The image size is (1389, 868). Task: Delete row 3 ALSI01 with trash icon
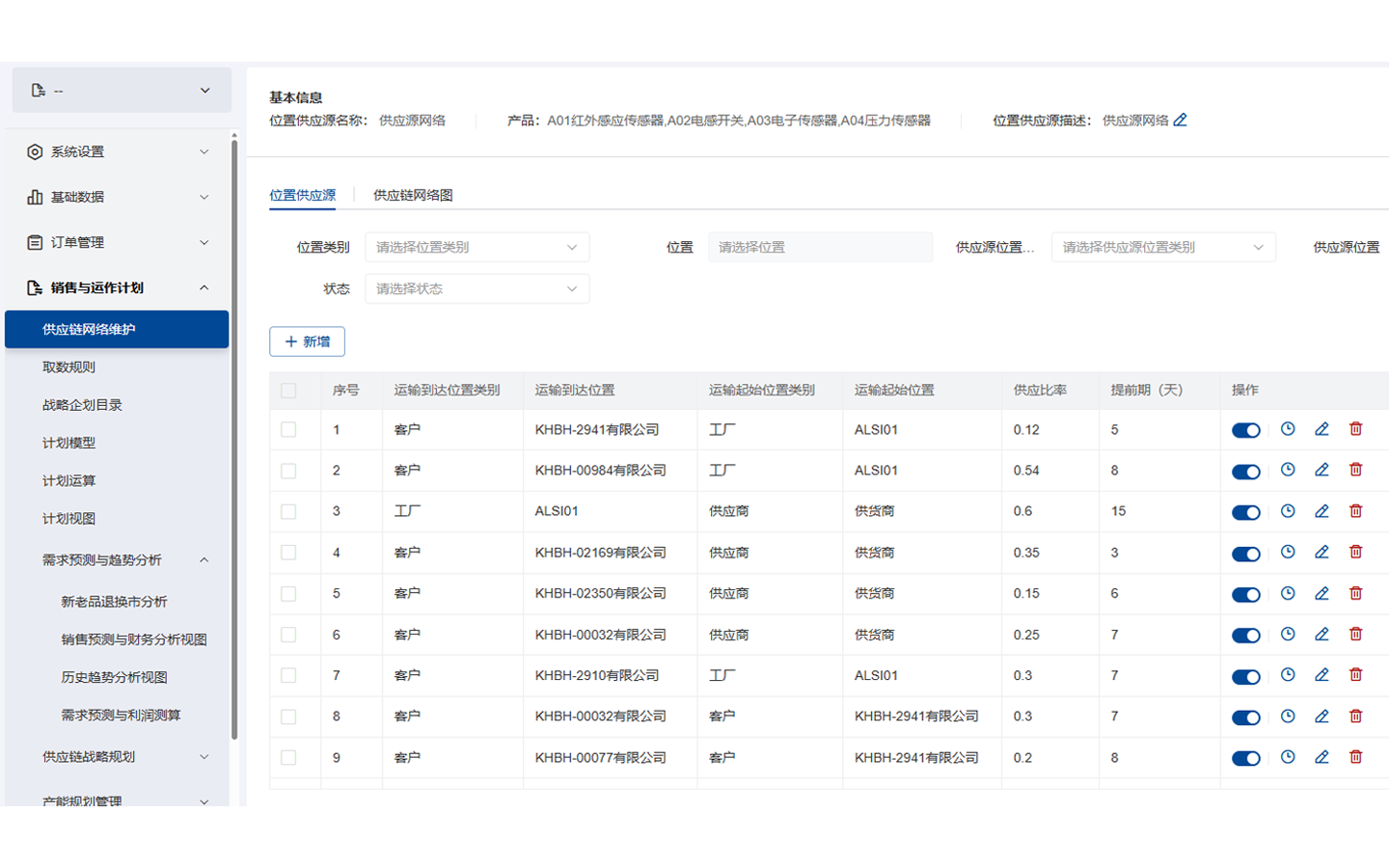[x=1356, y=511]
